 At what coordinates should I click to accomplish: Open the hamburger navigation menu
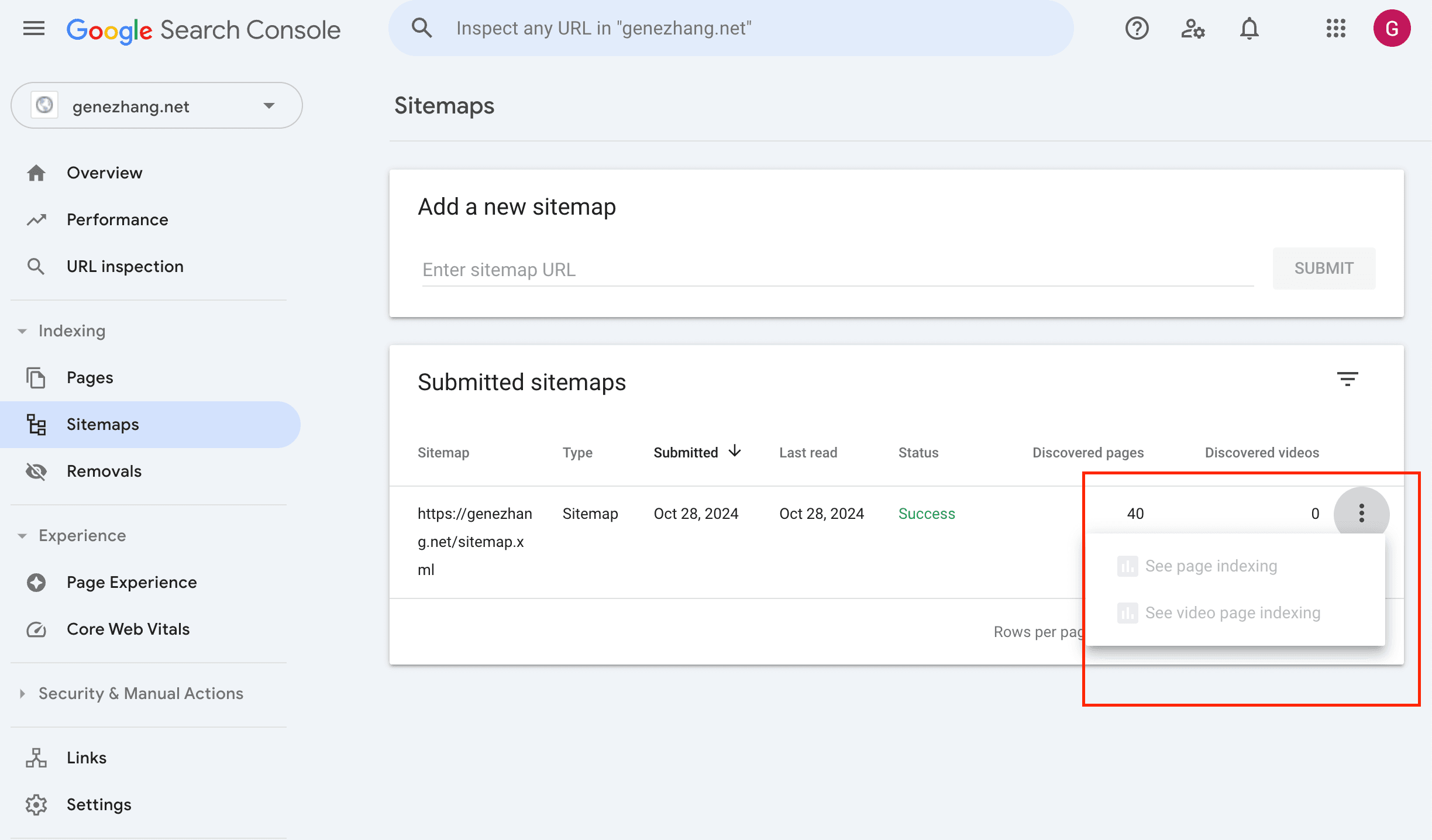[34, 28]
